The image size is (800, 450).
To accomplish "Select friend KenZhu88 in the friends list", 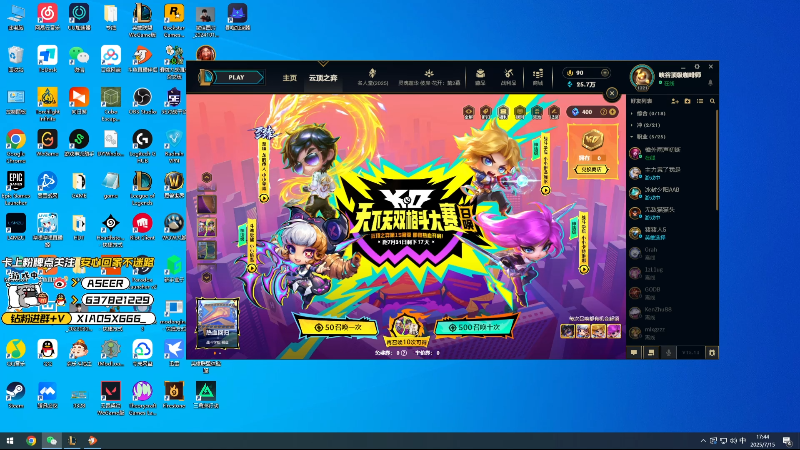I will pos(672,312).
